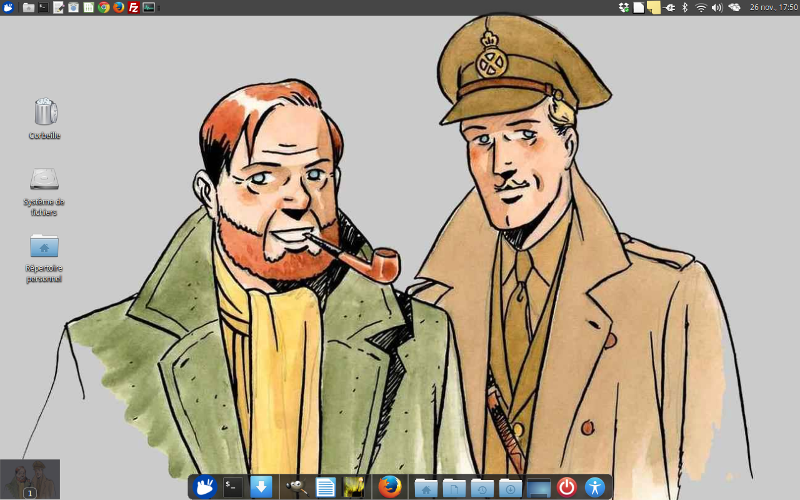Image resolution: width=800 pixels, height=500 pixels.
Task: Open the Dropbox tray icon menu
Action: (x=624, y=7)
